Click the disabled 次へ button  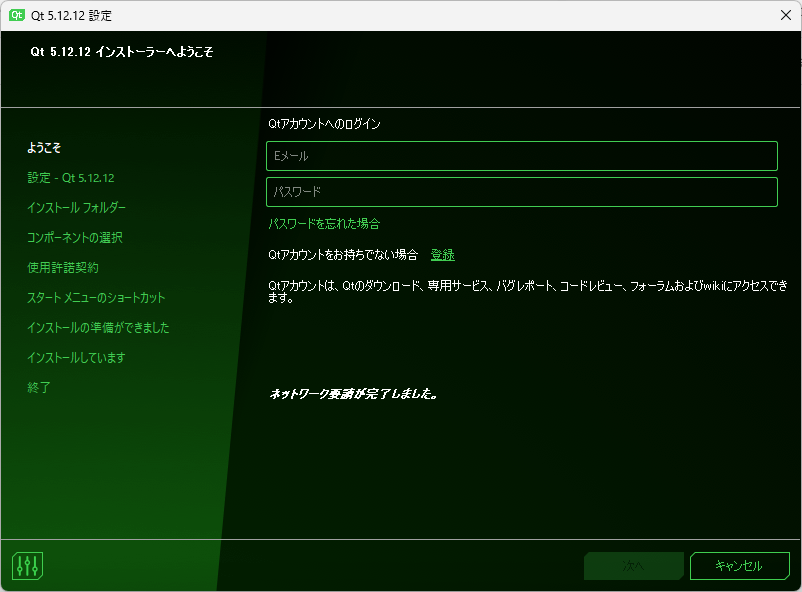[634, 566]
